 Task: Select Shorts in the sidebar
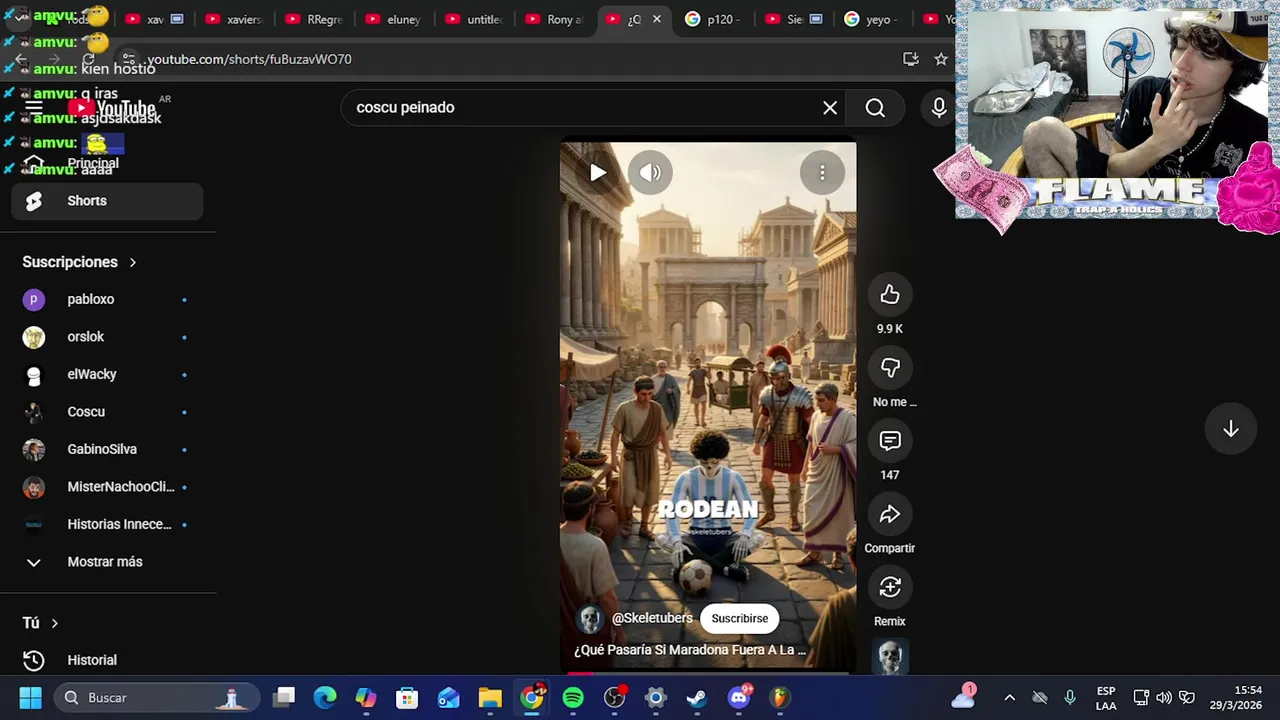tap(107, 201)
